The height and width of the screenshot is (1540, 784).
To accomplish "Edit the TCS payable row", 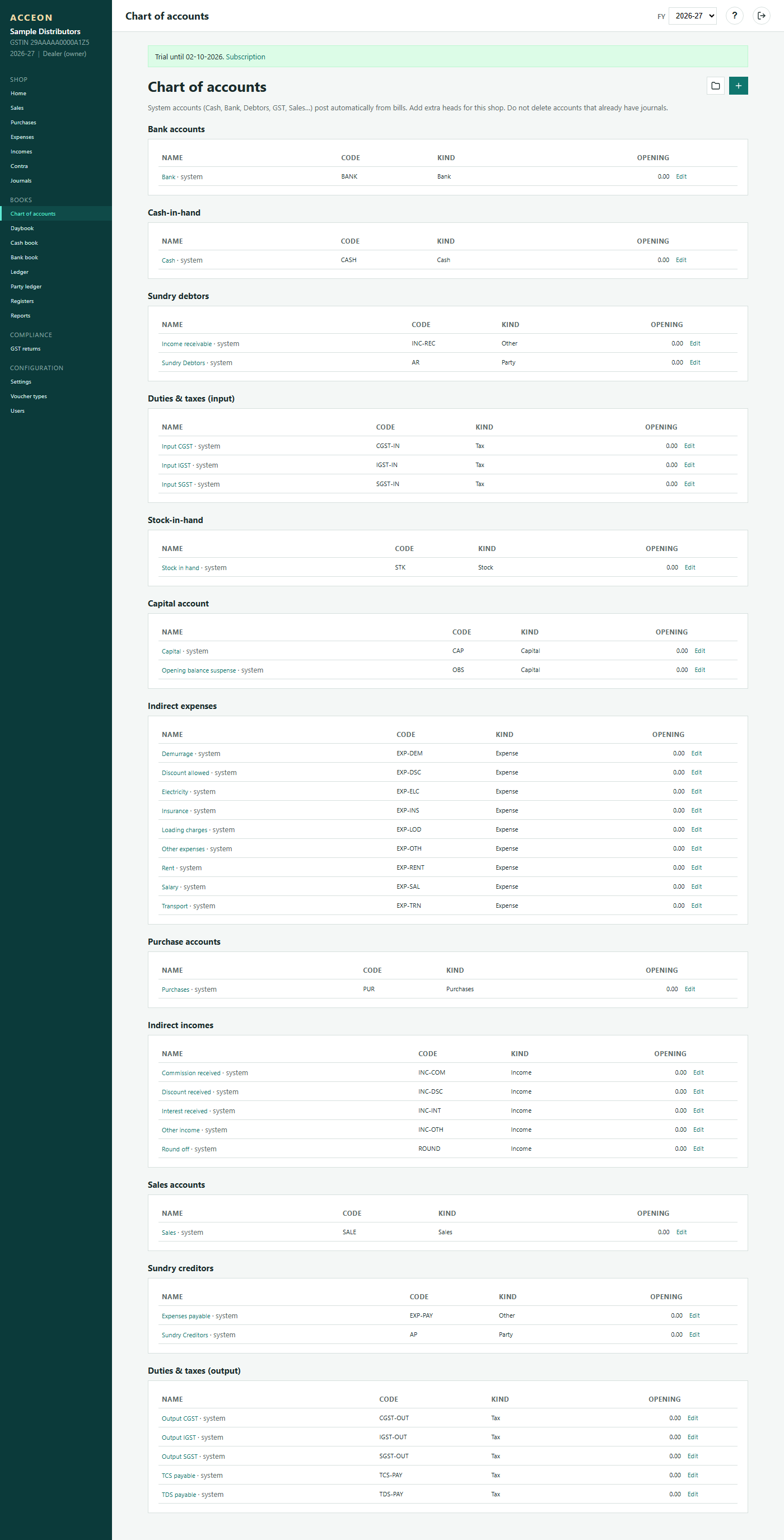I will pyautogui.click(x=693, y=1475).
